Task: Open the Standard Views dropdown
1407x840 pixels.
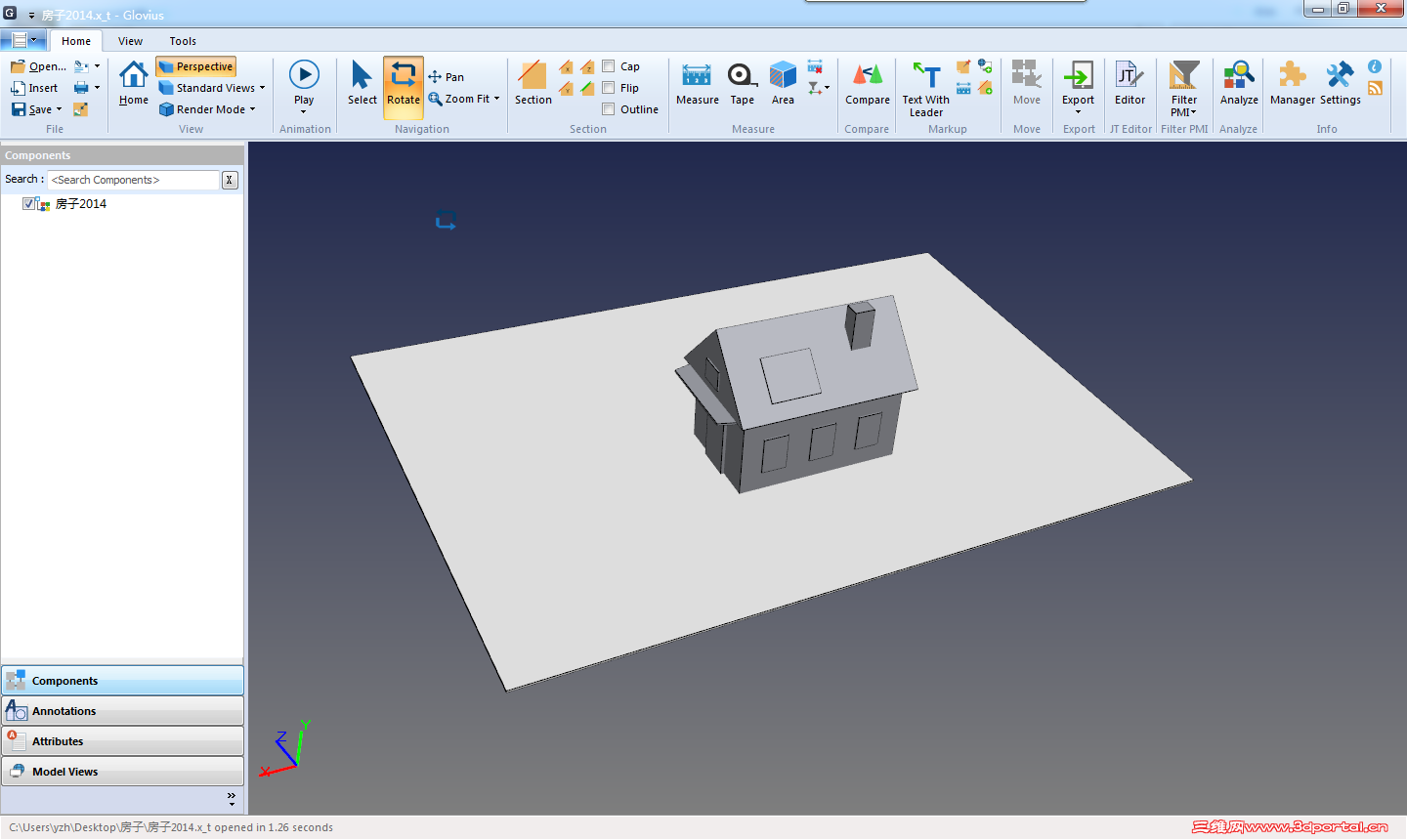Action: [x=212, y=88]
